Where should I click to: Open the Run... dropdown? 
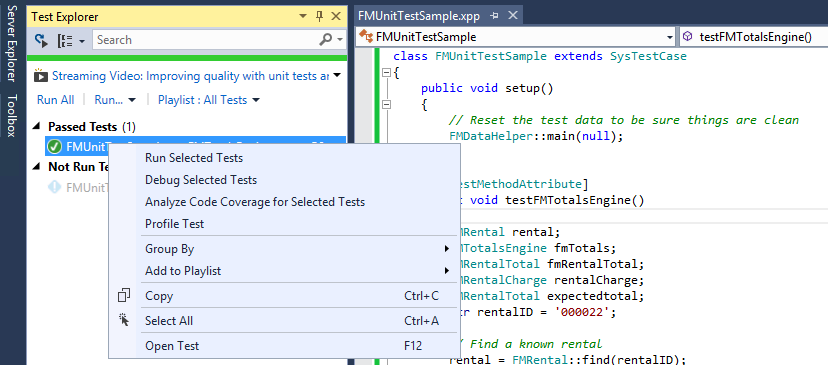click(115, 100)
